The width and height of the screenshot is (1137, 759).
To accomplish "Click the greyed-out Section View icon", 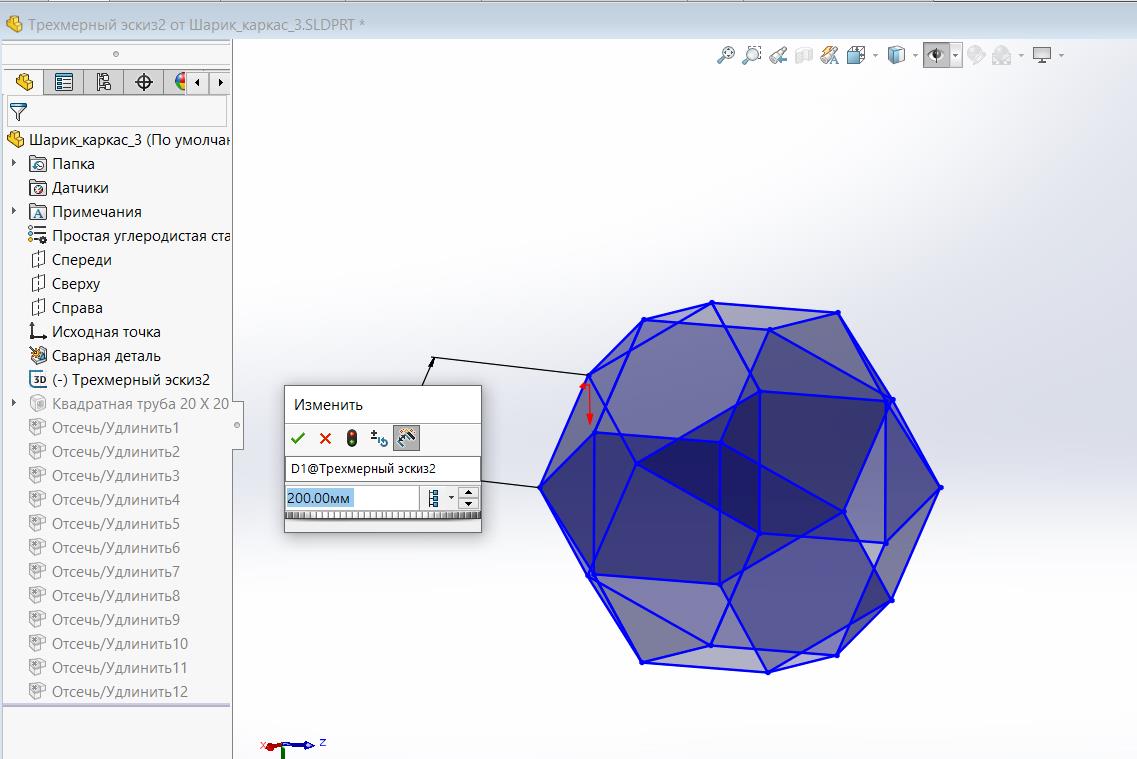I will (x=803, y=55).
